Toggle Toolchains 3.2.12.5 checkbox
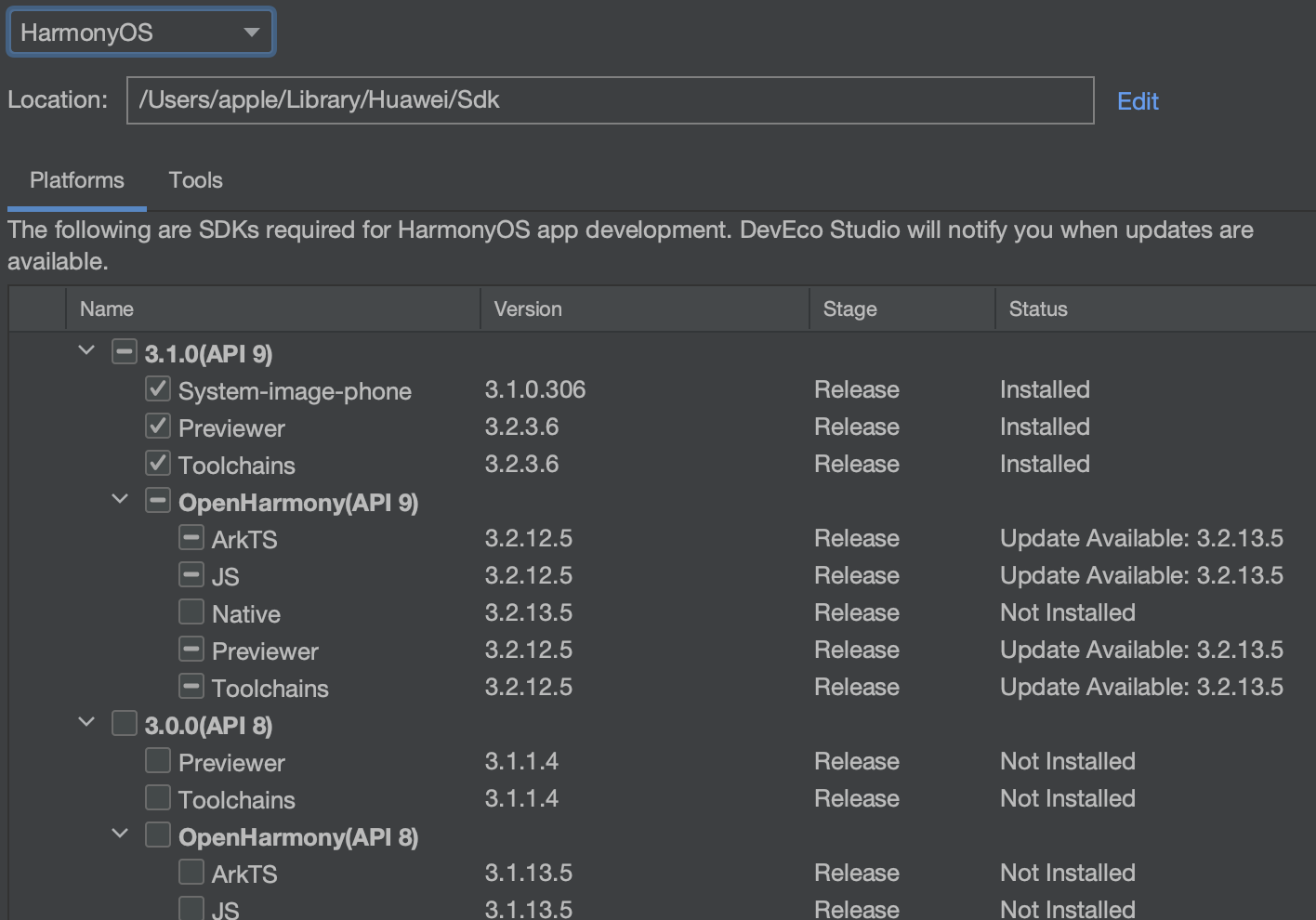Viewport: 1316px width, 920px height. tap(191, 686)
